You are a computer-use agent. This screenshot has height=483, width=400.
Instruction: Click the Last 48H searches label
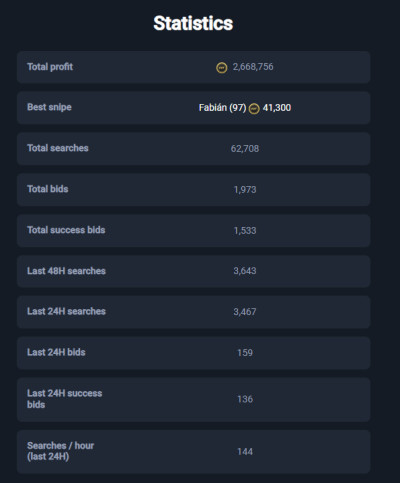pos(66,271)
